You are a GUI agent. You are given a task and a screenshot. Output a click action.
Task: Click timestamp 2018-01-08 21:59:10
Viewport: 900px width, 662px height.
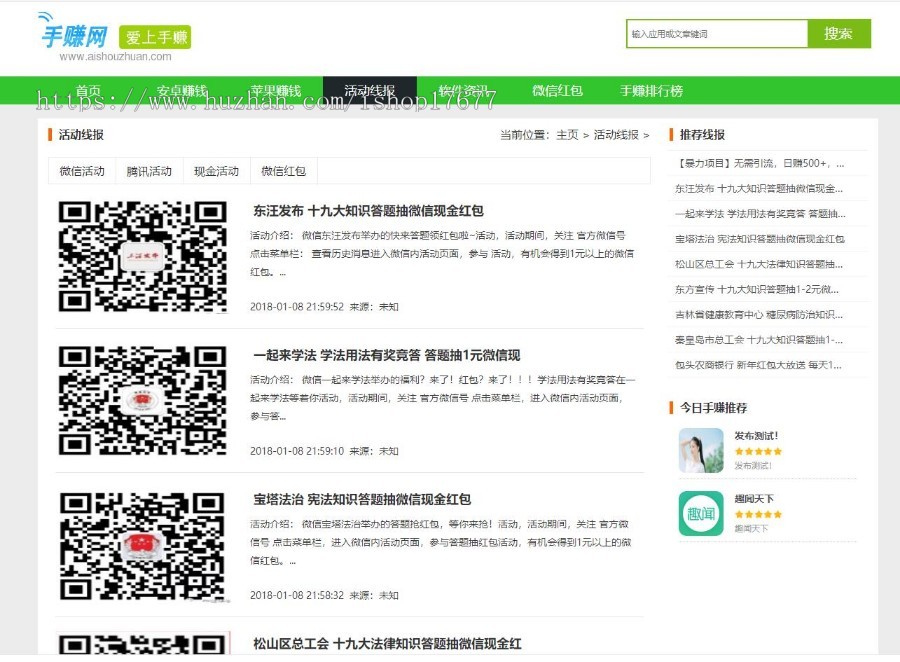(x=297, y=451)
